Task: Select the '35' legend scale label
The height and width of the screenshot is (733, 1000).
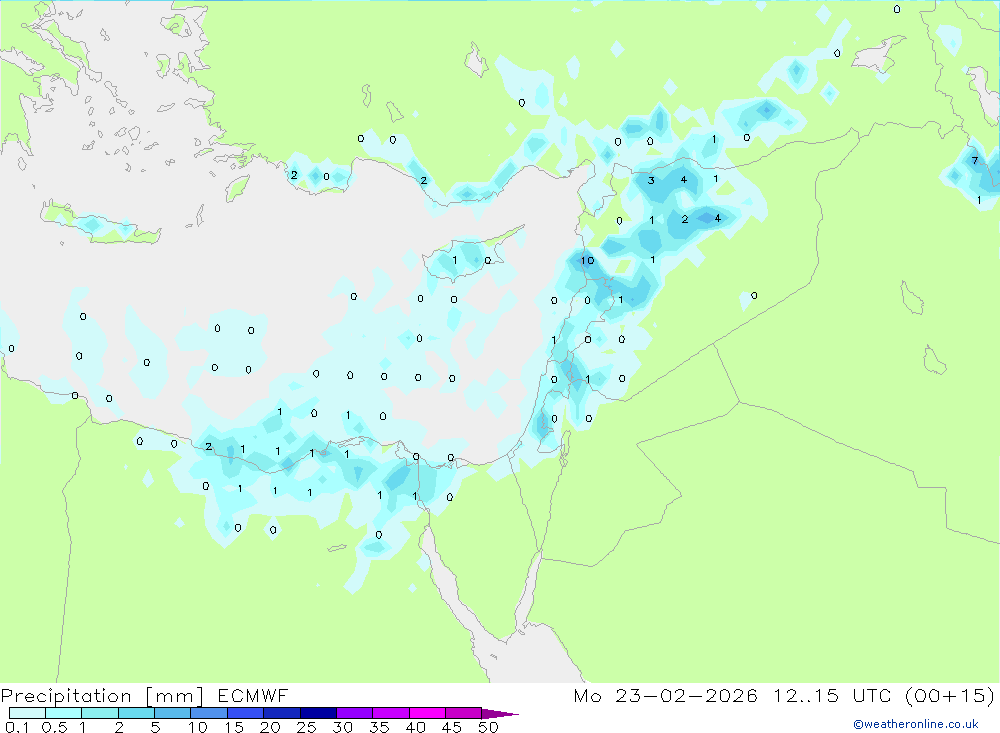Action: tap(379, 727)
